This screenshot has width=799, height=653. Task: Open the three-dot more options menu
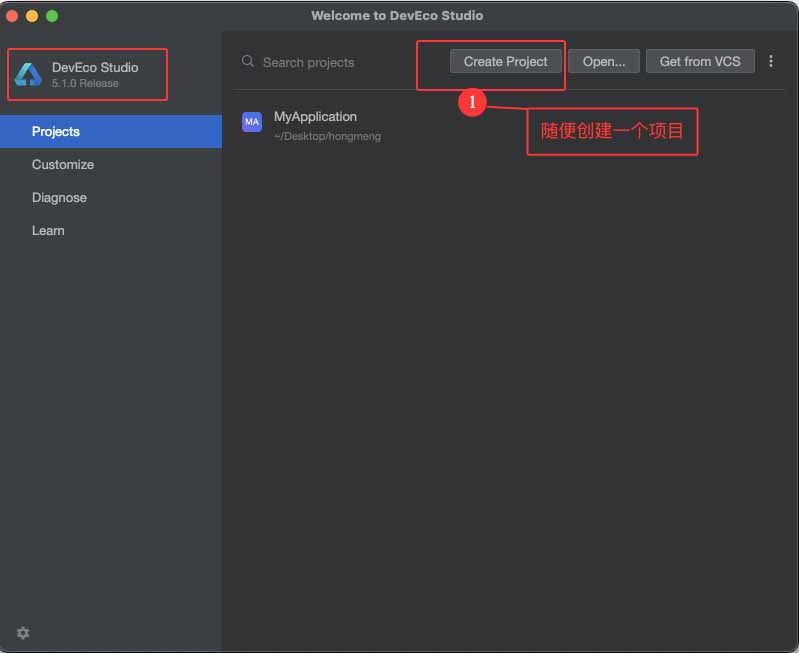771,61
